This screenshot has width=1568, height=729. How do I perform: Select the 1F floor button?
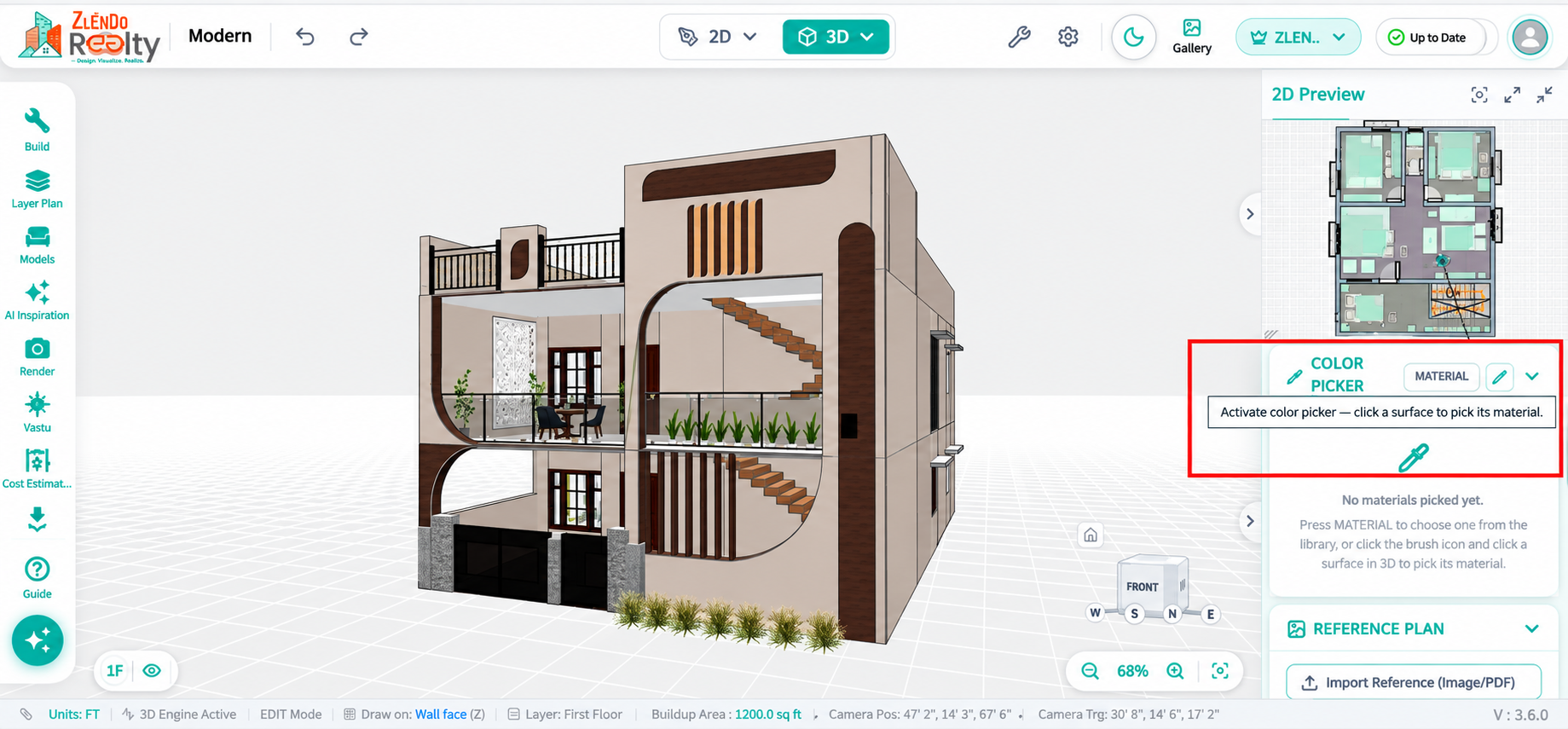115,671
